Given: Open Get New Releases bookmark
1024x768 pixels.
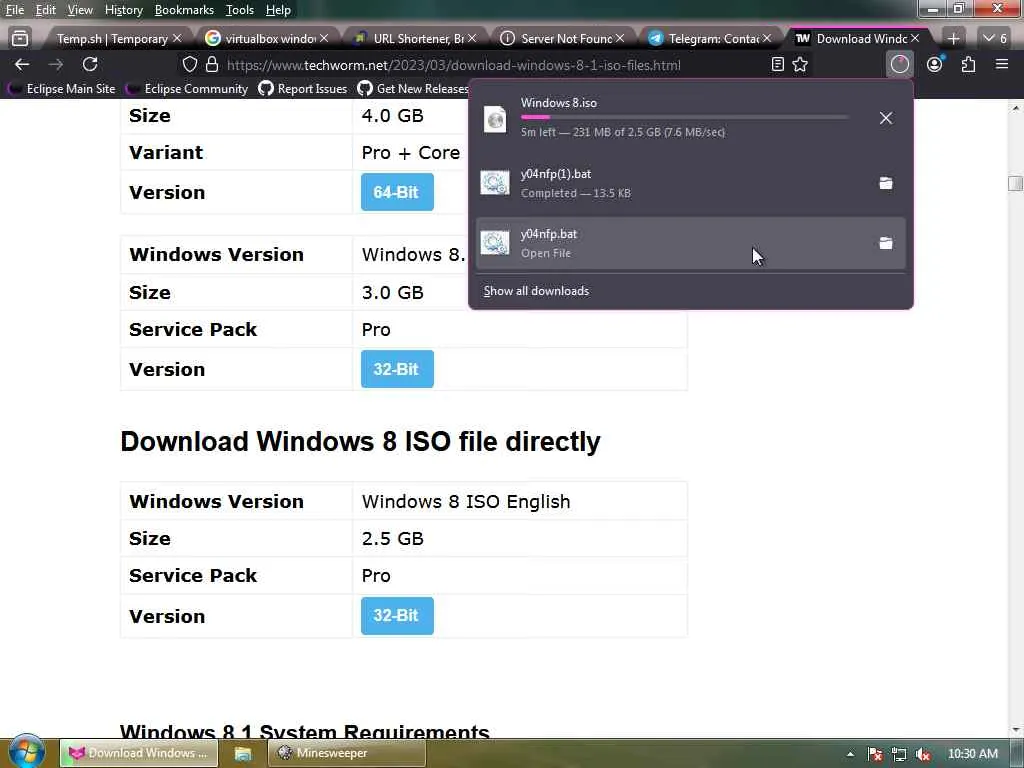Looking at the screenshot, I should [x=413, y=89].
